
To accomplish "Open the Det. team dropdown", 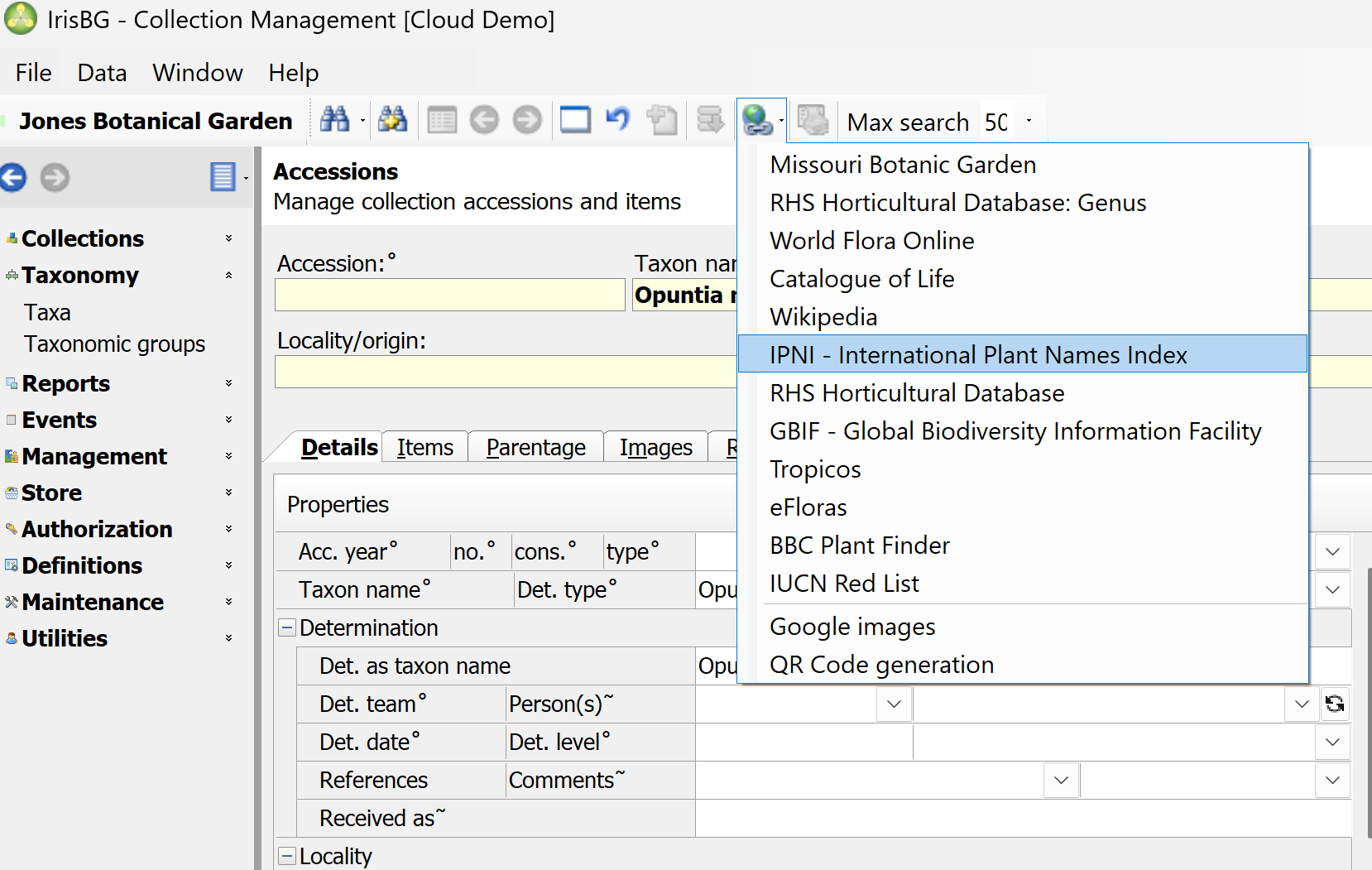I will pyautogui.click(x=894, y=704).
